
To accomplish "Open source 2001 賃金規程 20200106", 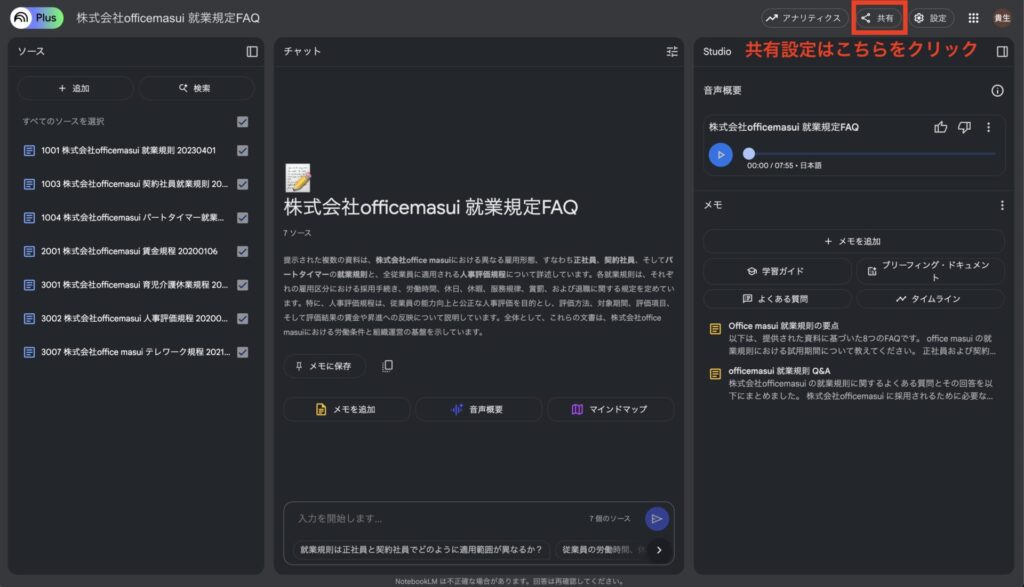I will (129, 251).
